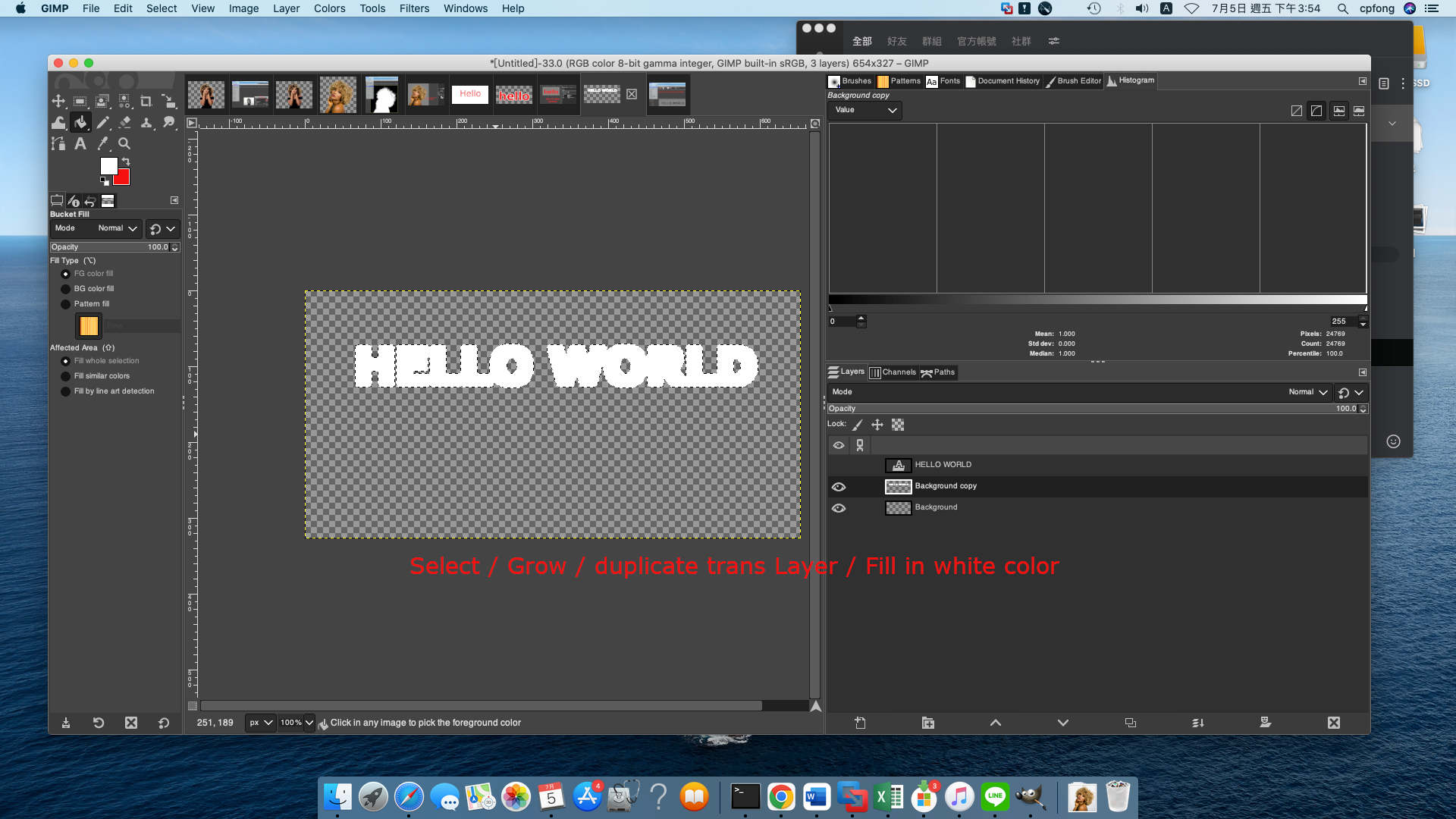The width and height of the screenshot is (1456, 819).
Task: Hide the Background copy layer
Action: (x=839, y=487)
